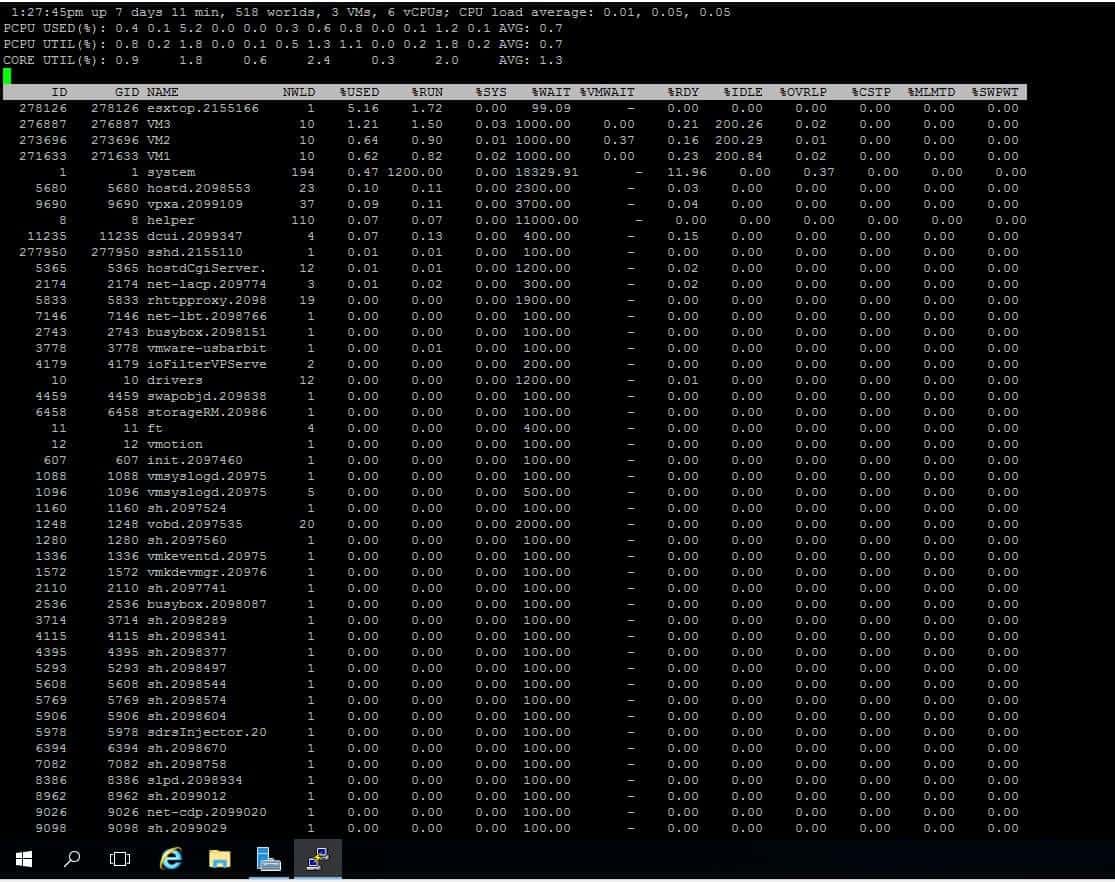Screen dimensions: 1115x882
Task: Click vpxa.2099109 process name
Action: tap(195, 204)
